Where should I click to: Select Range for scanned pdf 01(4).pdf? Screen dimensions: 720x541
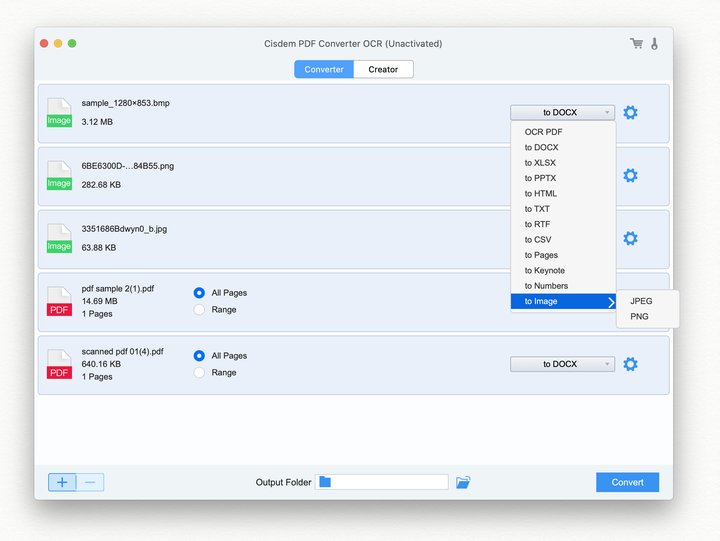point(200,373)
